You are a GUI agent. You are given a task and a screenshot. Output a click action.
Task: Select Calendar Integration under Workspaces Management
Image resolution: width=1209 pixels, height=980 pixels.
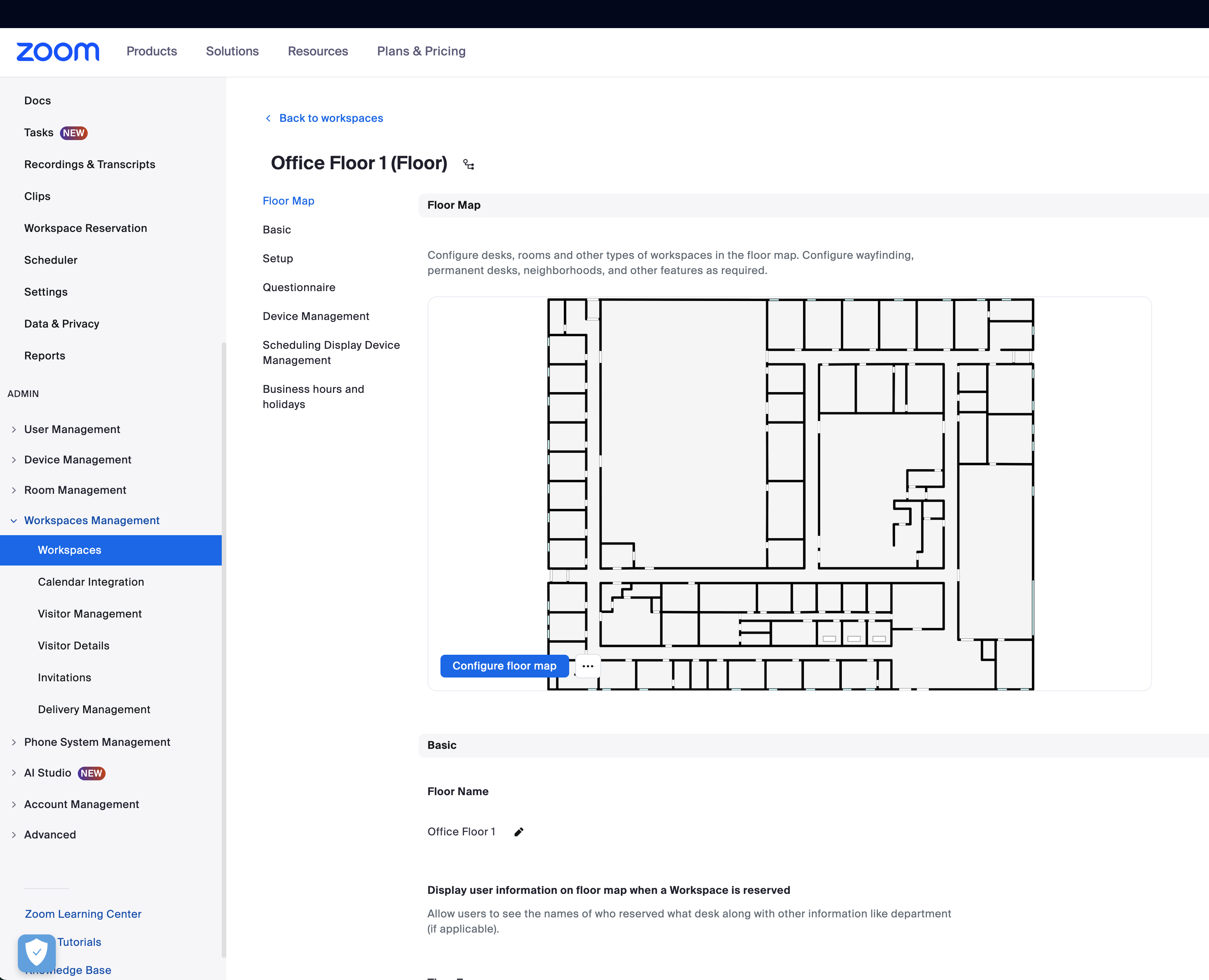point(91,581)
